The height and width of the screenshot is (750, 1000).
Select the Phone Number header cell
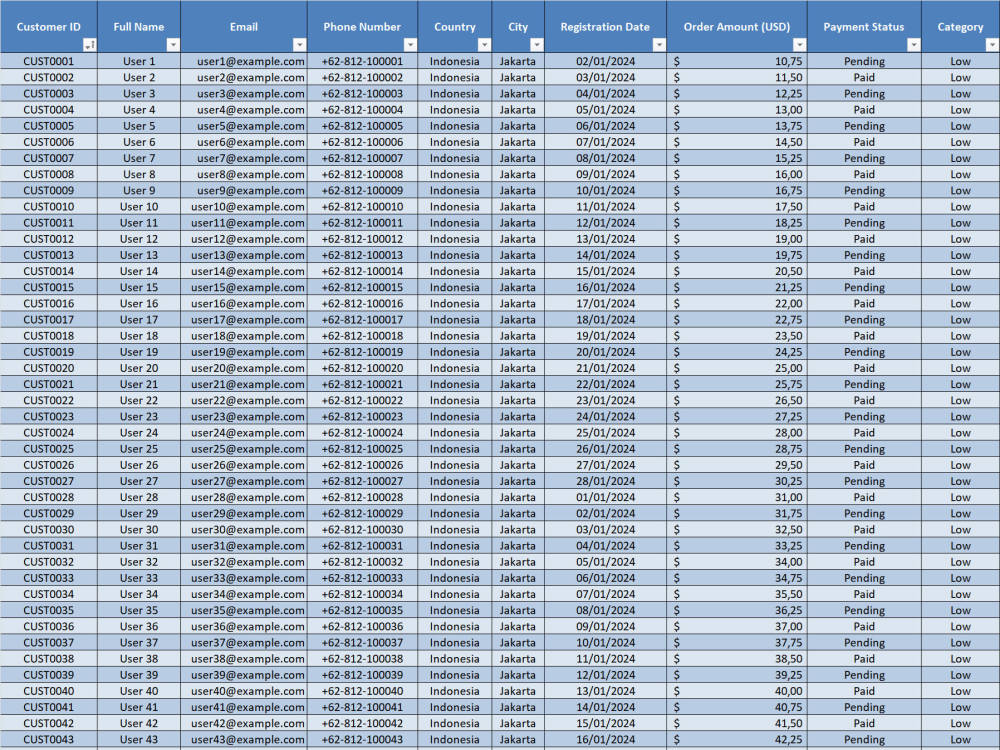click(362, 27)
